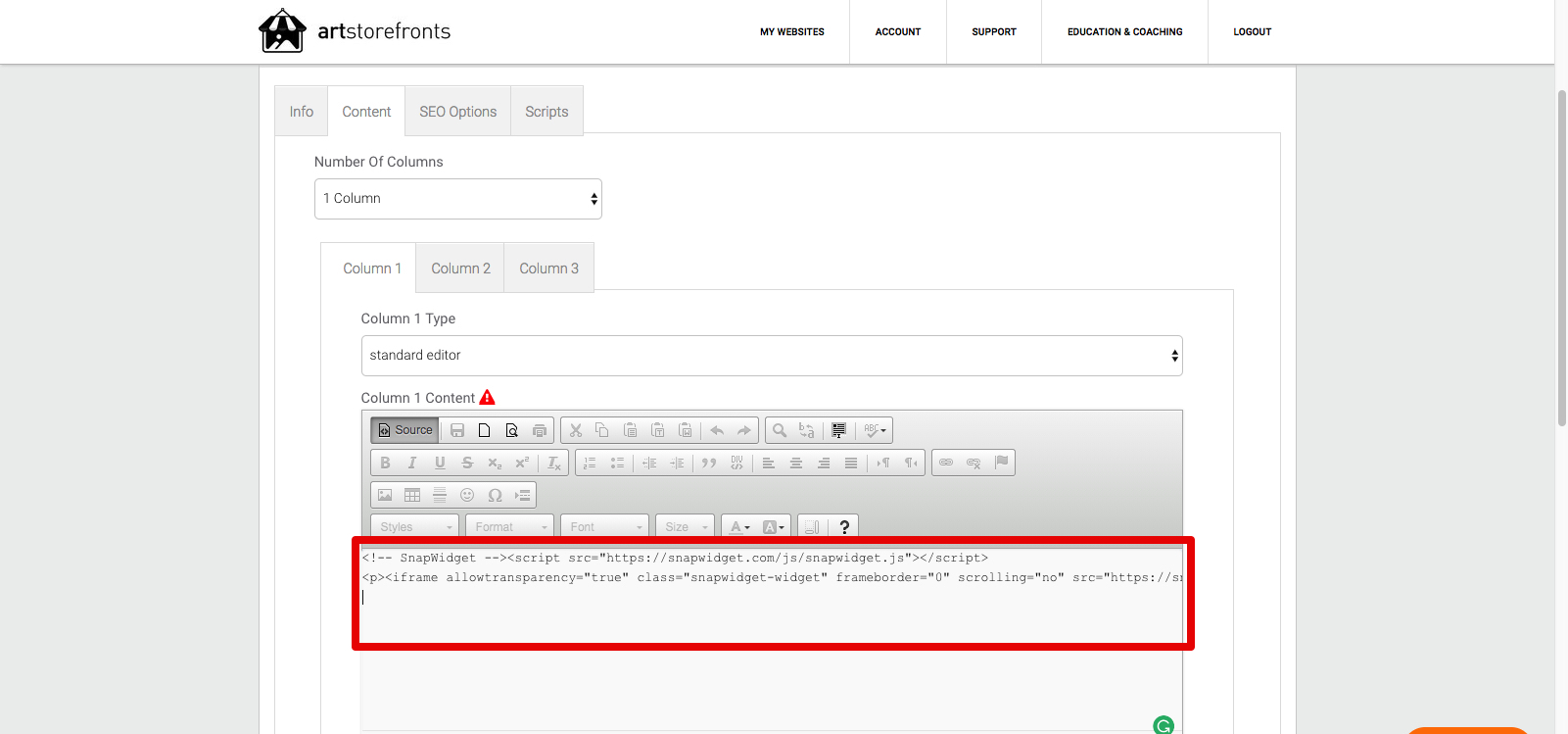Click the Unlink icon

pyautogui.click(x=974, y=463)
